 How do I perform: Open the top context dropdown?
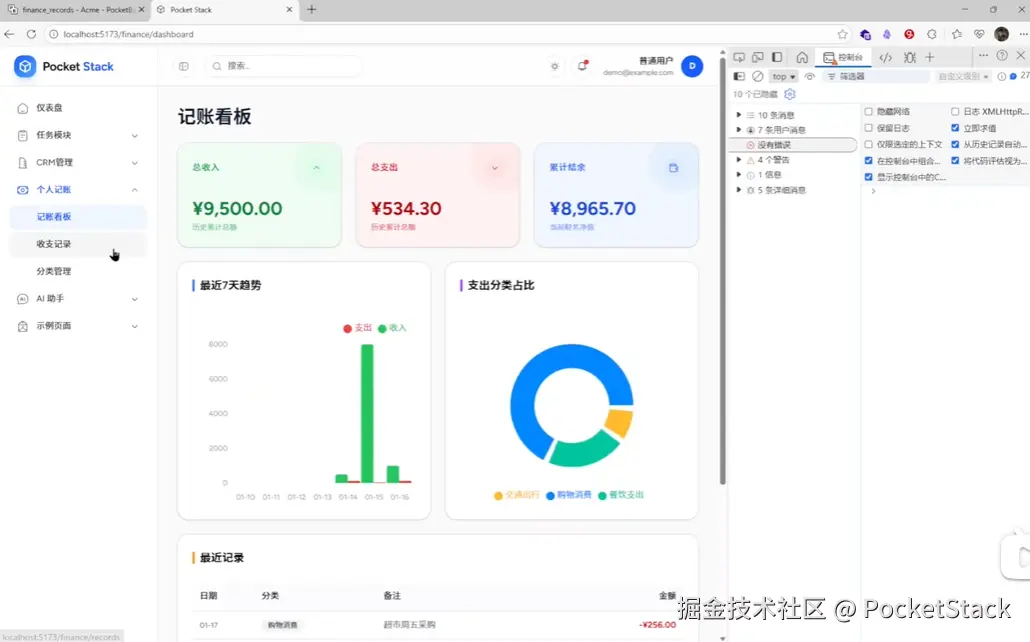coord(783,76)
